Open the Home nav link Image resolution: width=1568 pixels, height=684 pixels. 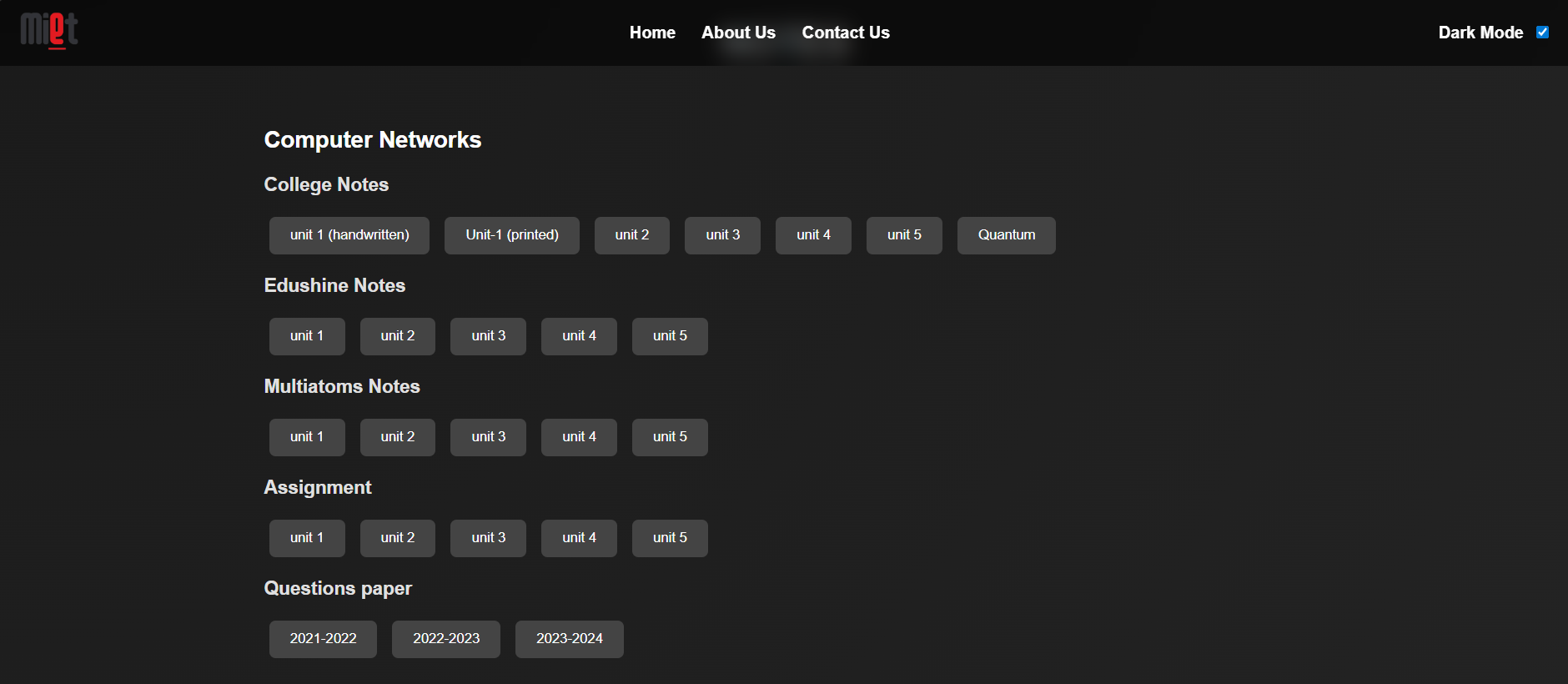pyautogui.click(x=652, y=33)
